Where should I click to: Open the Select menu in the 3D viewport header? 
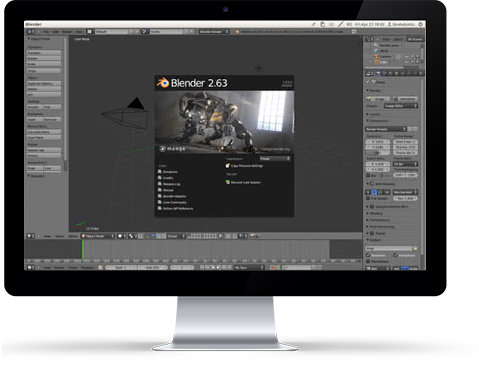click(x=60, y=236)
